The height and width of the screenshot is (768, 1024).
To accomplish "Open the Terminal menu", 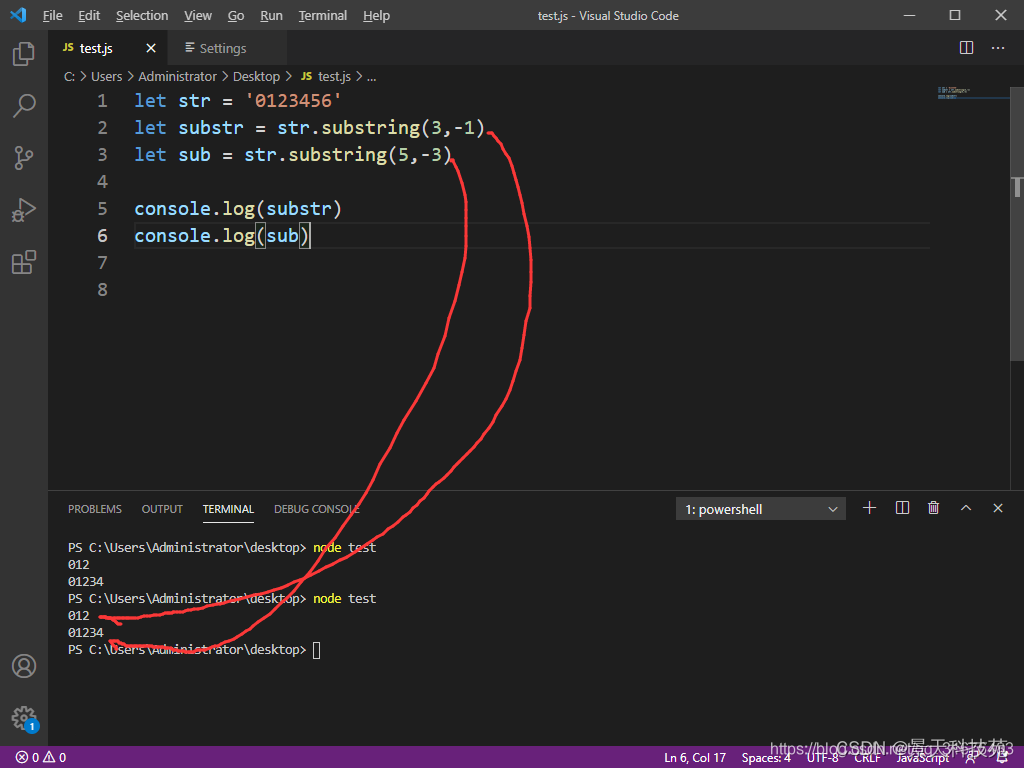I will (323, 16).
